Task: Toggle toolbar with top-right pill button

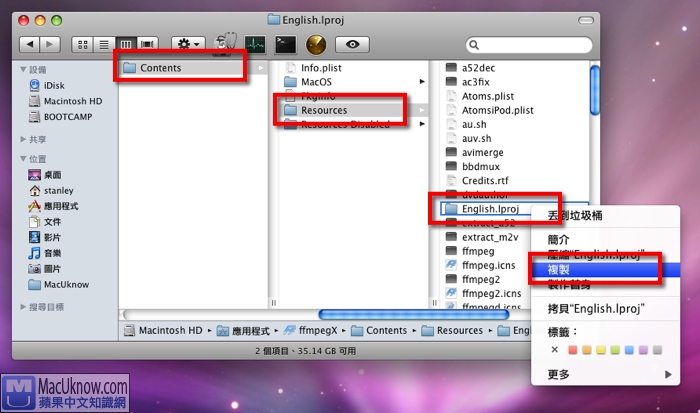Action: click(x=586, y=20)
